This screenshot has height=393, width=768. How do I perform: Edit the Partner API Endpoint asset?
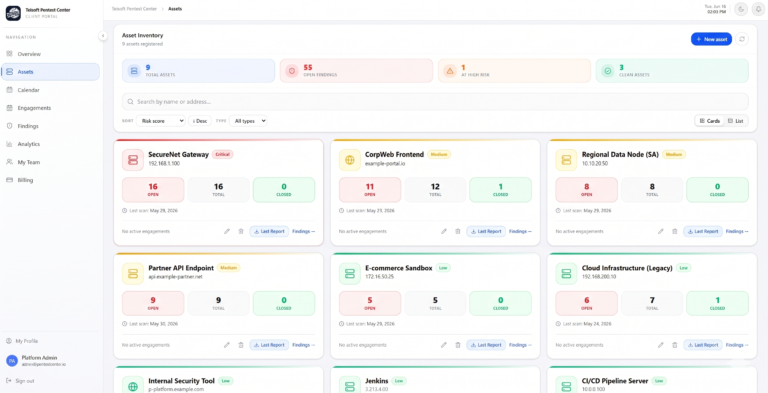pos(227,345)
